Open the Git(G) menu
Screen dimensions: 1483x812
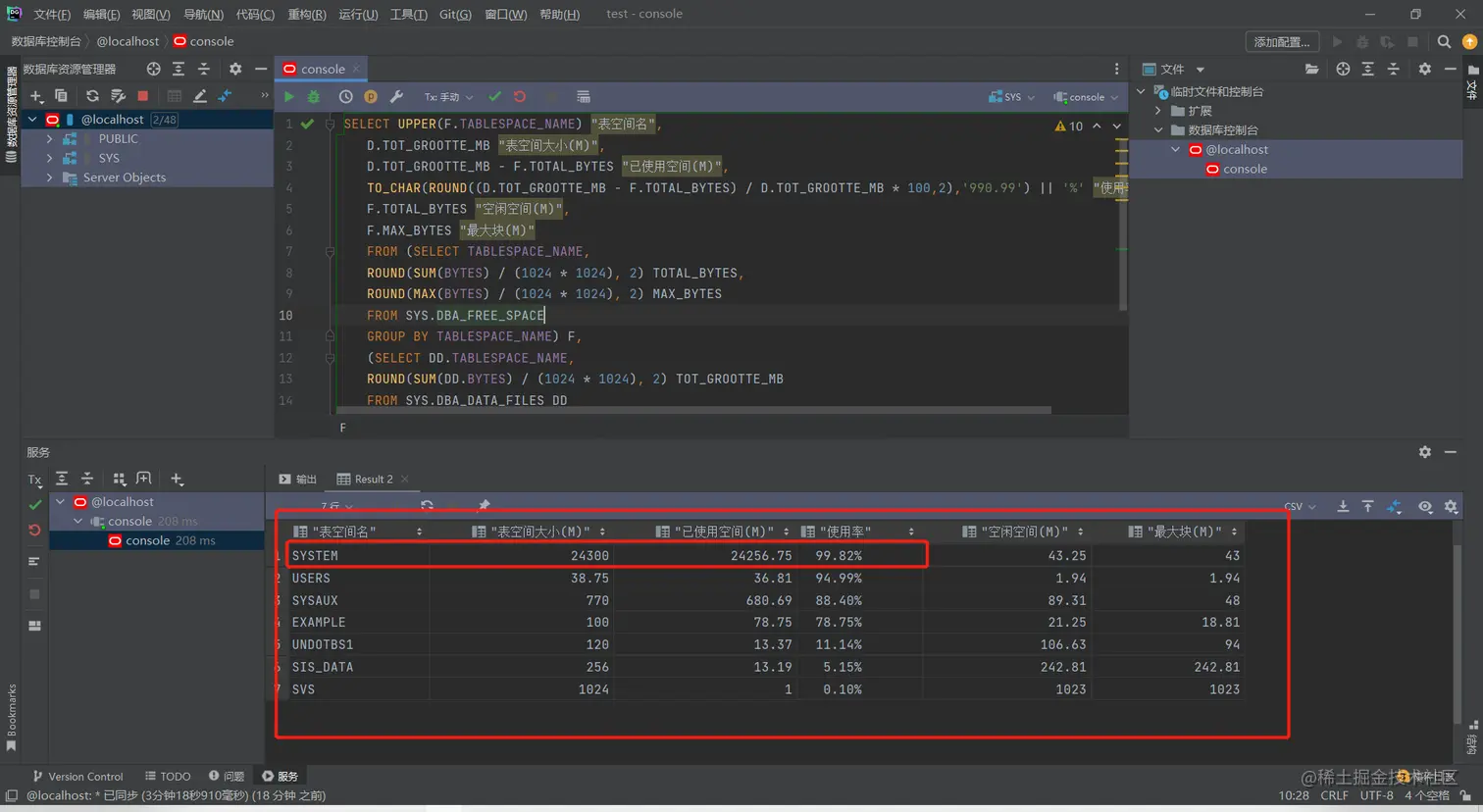(x=455, y=14)
